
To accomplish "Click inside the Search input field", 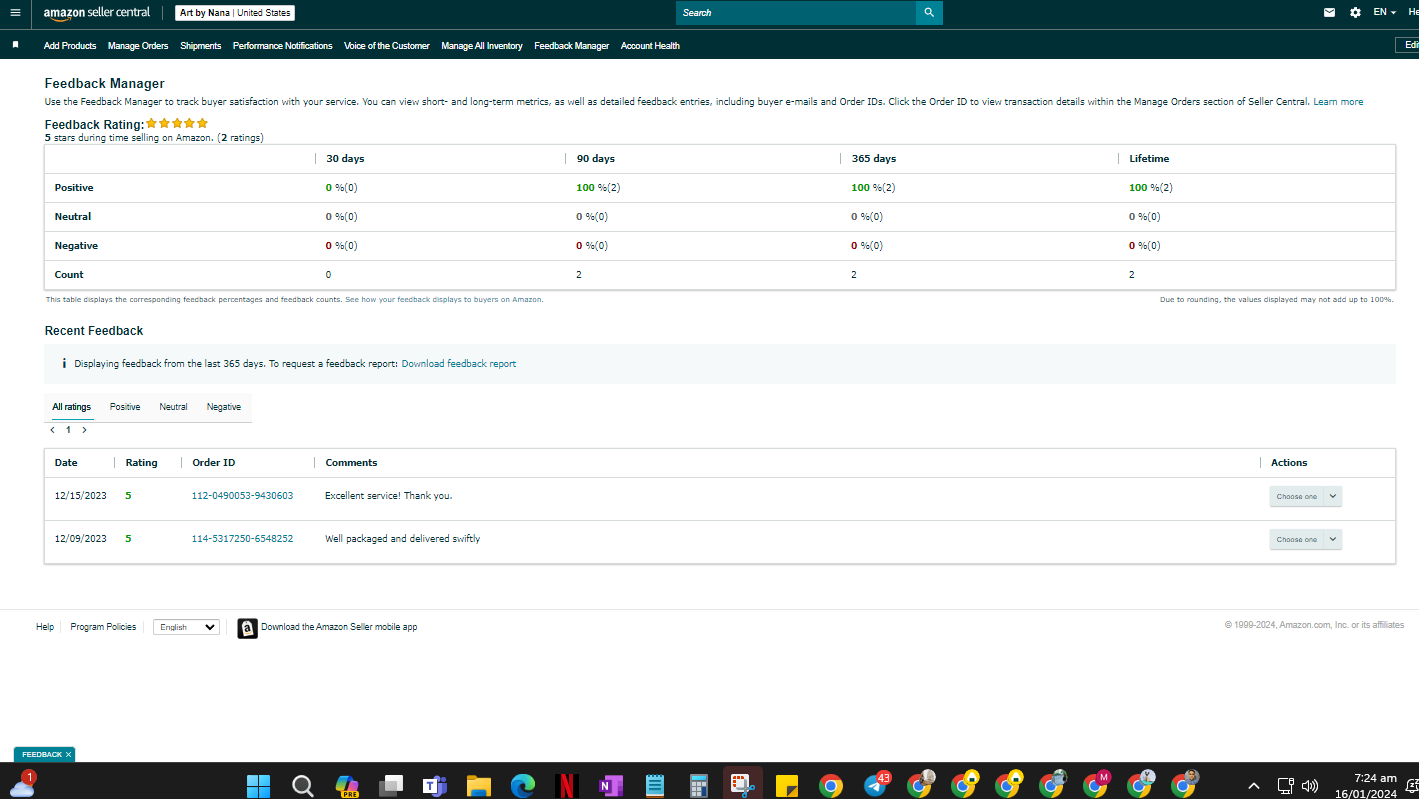I will pyautogui.click(x=796, y=13).
